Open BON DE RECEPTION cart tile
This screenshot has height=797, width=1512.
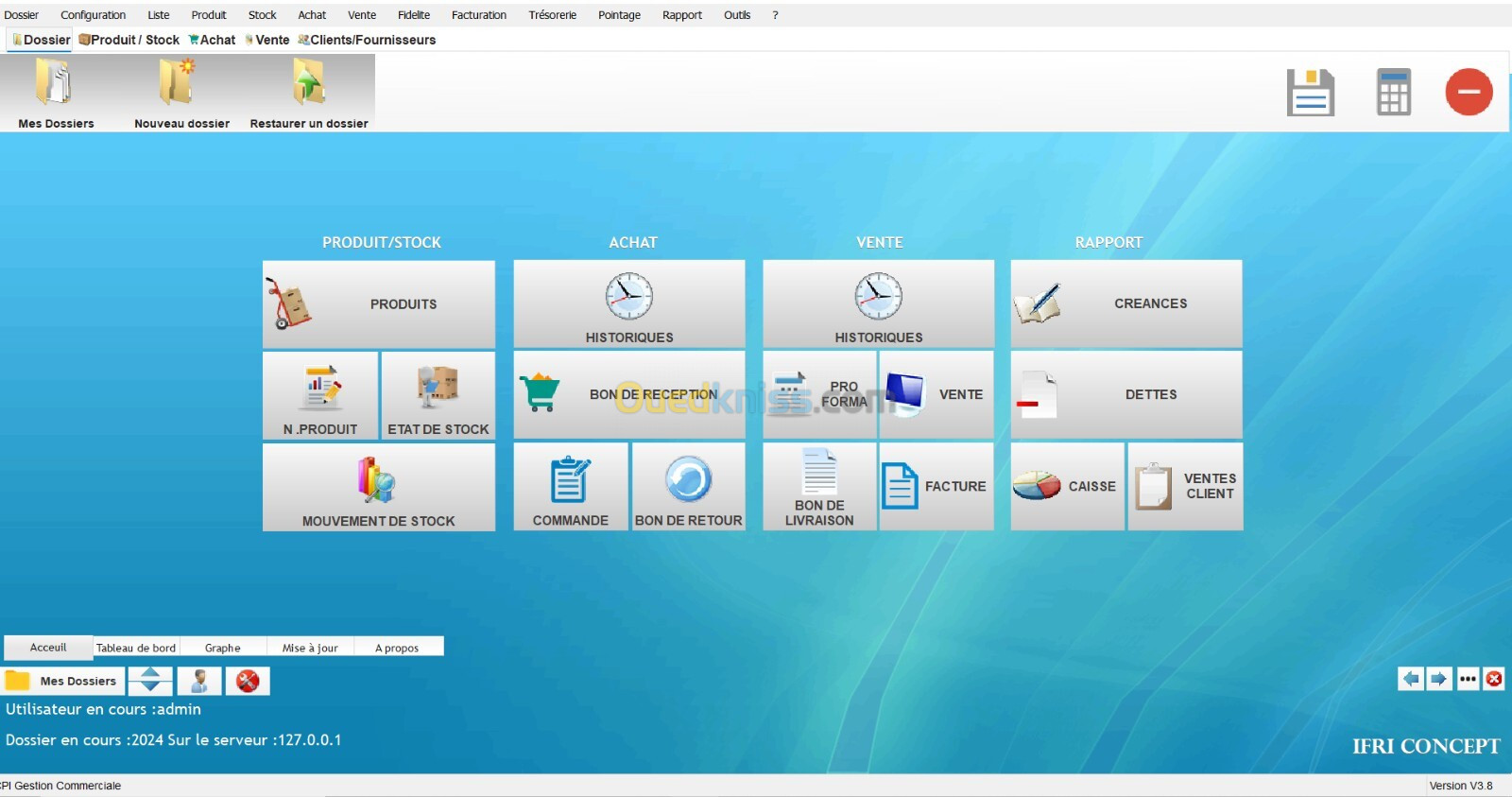point(629,395)
